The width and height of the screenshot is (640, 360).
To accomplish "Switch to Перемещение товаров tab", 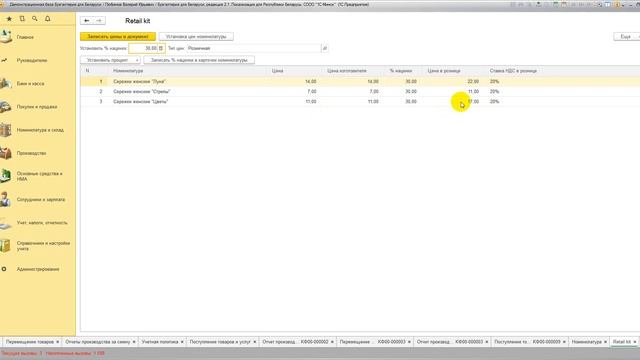I will [30, 342].
